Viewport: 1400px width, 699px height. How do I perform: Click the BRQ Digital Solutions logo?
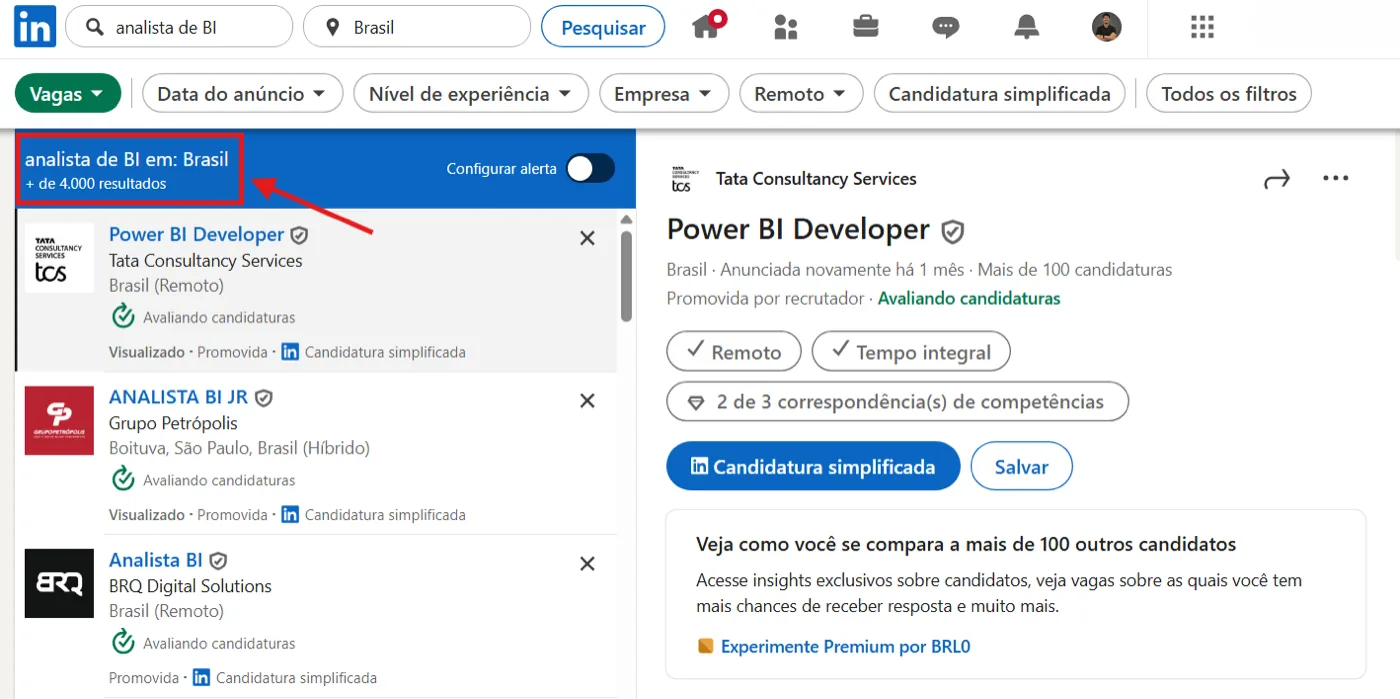tap(59, 584)
